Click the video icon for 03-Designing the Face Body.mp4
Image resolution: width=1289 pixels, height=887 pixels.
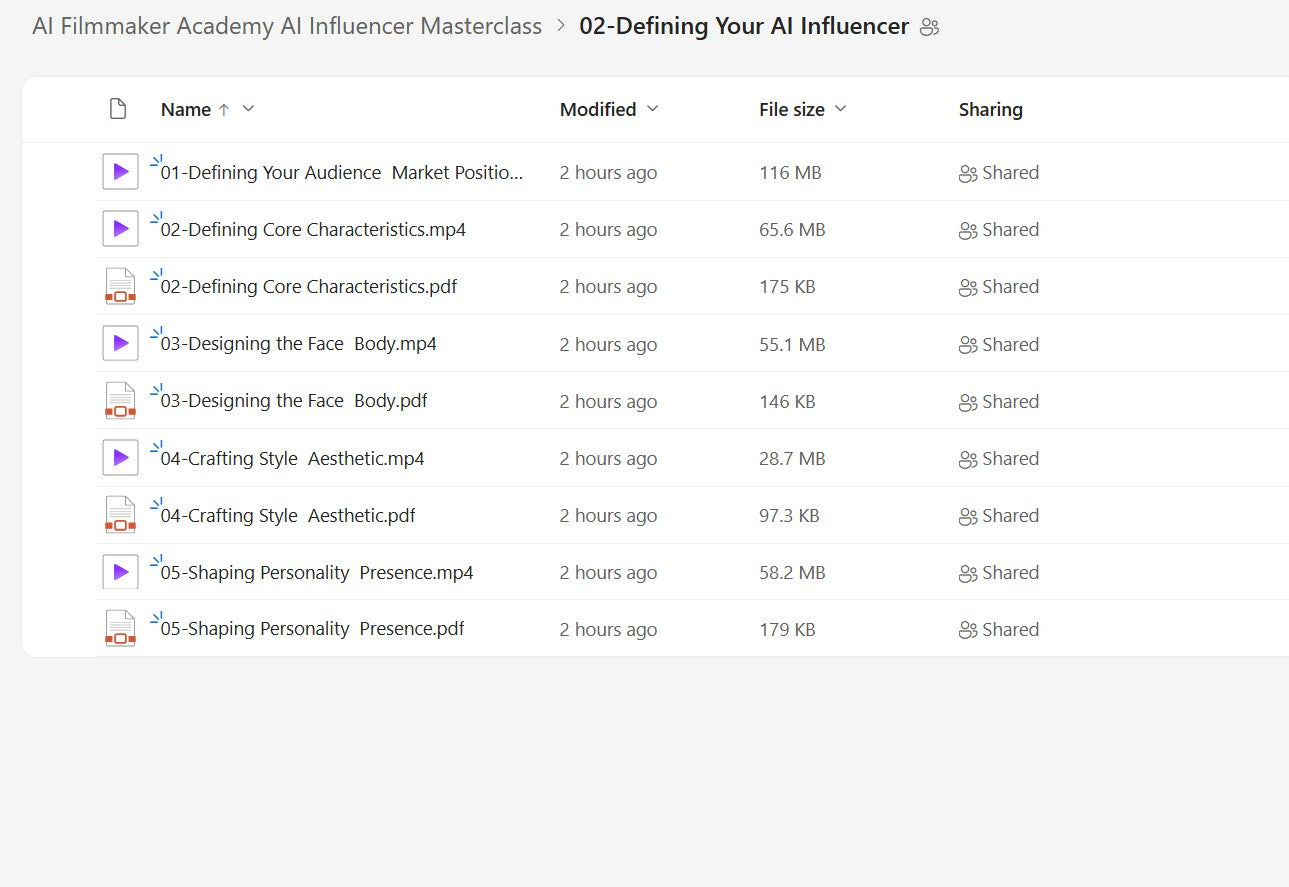120,344
